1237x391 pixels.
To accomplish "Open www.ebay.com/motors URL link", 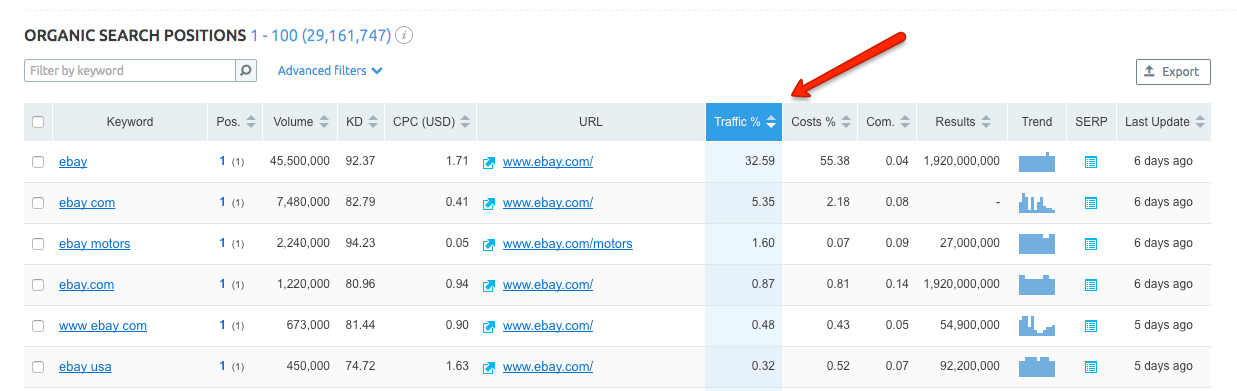I will 567,244.
